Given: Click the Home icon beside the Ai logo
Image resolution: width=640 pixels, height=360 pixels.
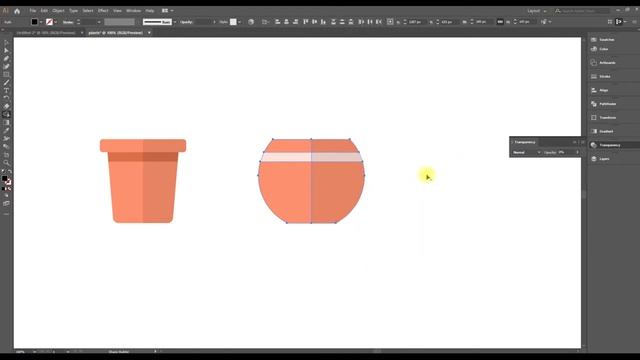Looking at the screenshot, I should pos(17,11).
